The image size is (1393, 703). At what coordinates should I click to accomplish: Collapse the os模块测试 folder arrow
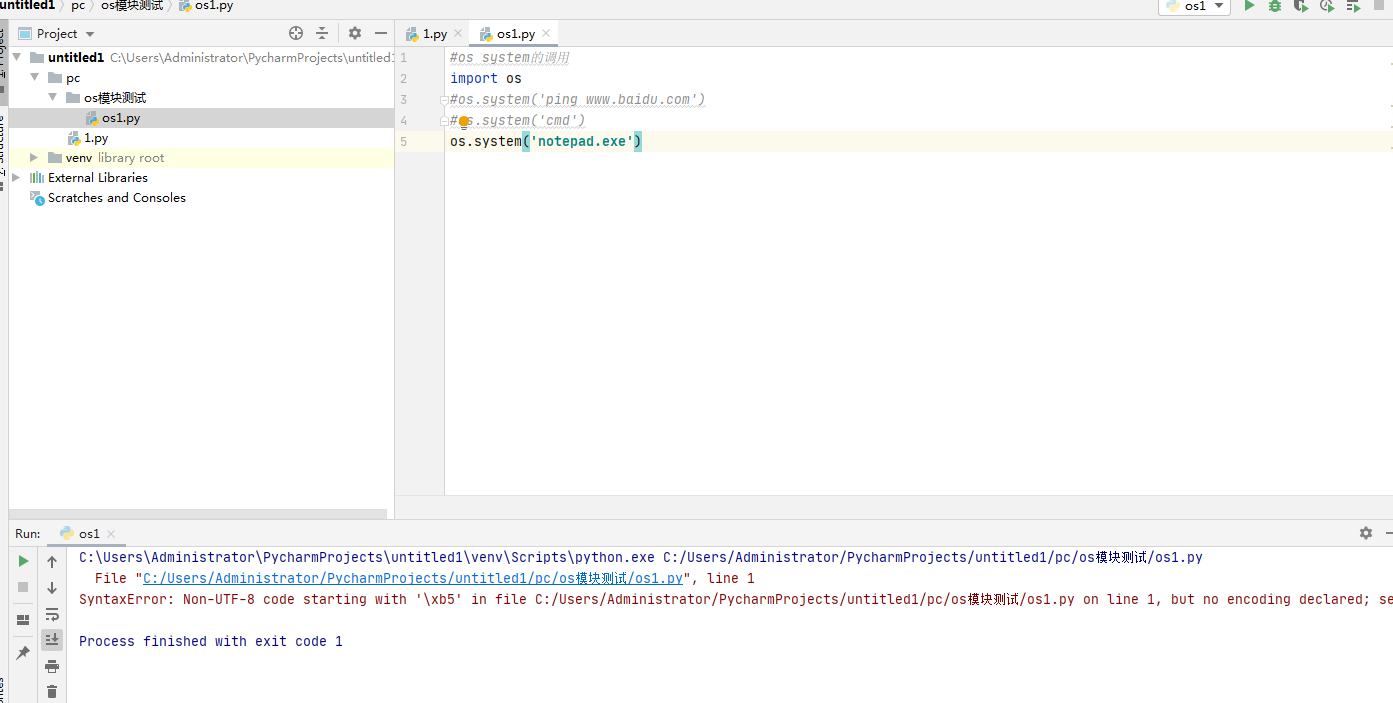53,98
